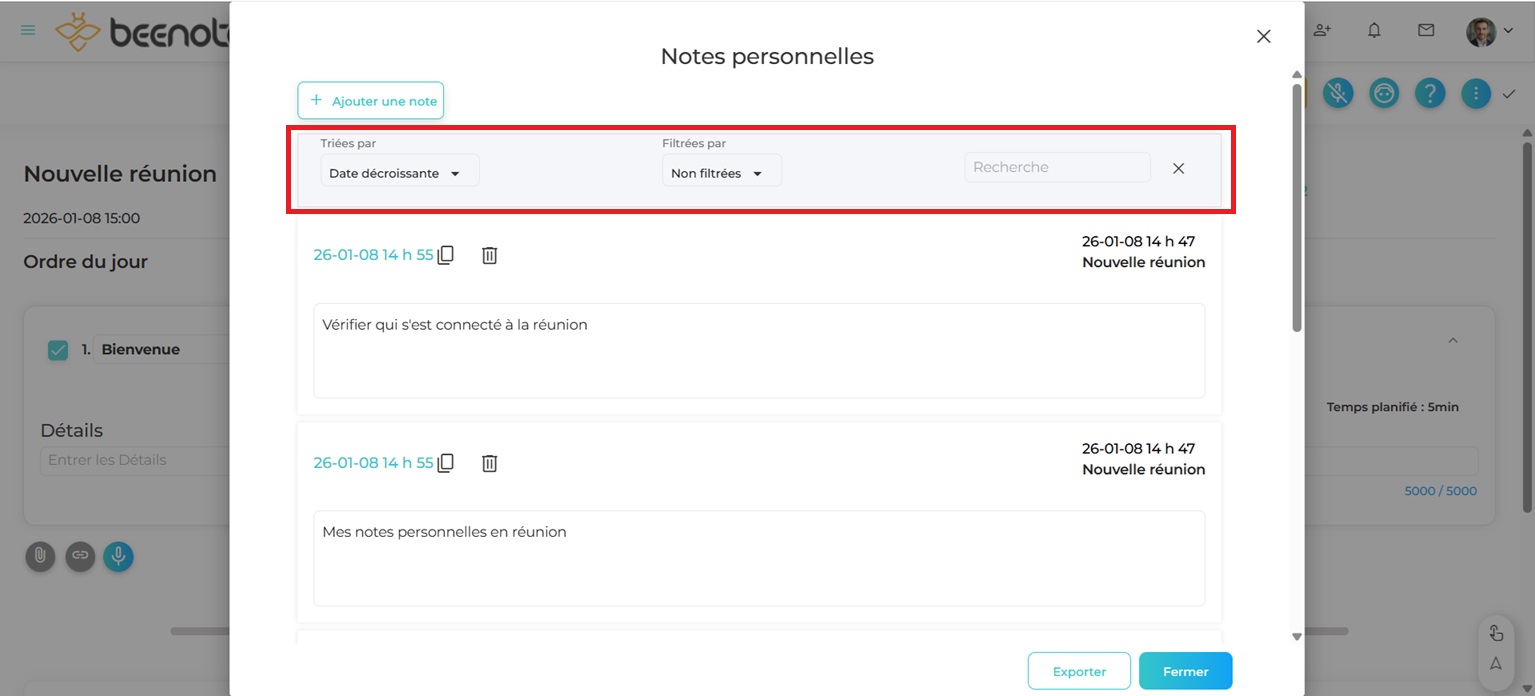The width and height of the screenshot is (1535, 696).
Task: Open the three-dots more options menu
Action: 1476,94
